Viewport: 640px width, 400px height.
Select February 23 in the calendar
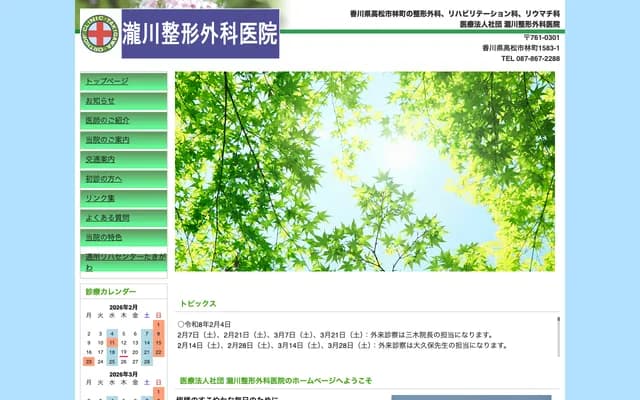point(89,362)
